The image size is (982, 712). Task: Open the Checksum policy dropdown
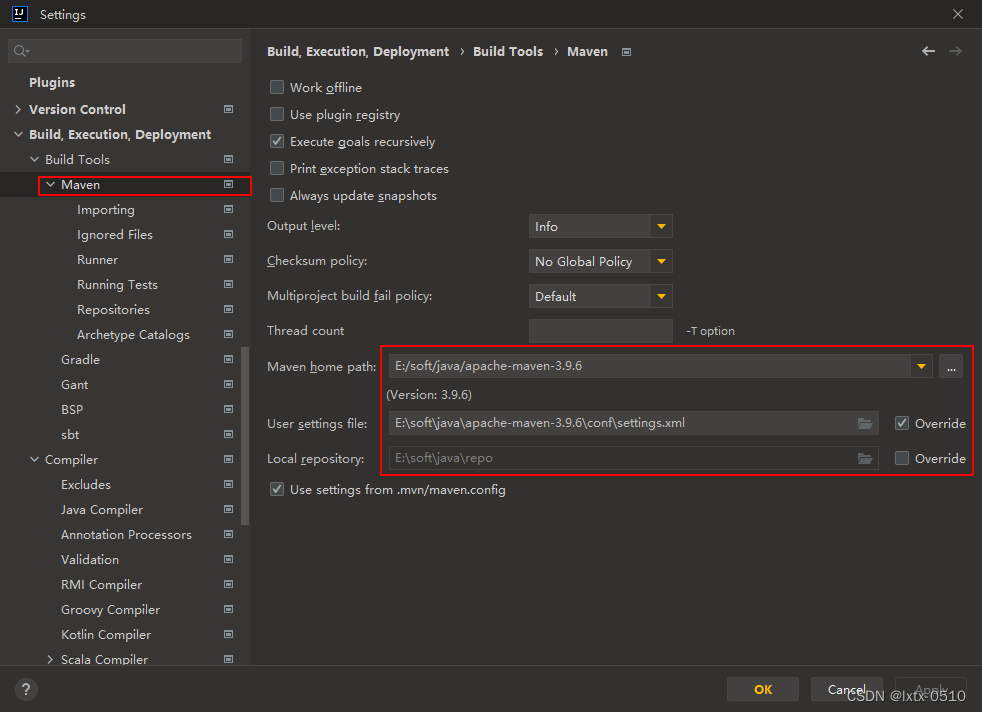pyautogui.click(x=601, y=261)
